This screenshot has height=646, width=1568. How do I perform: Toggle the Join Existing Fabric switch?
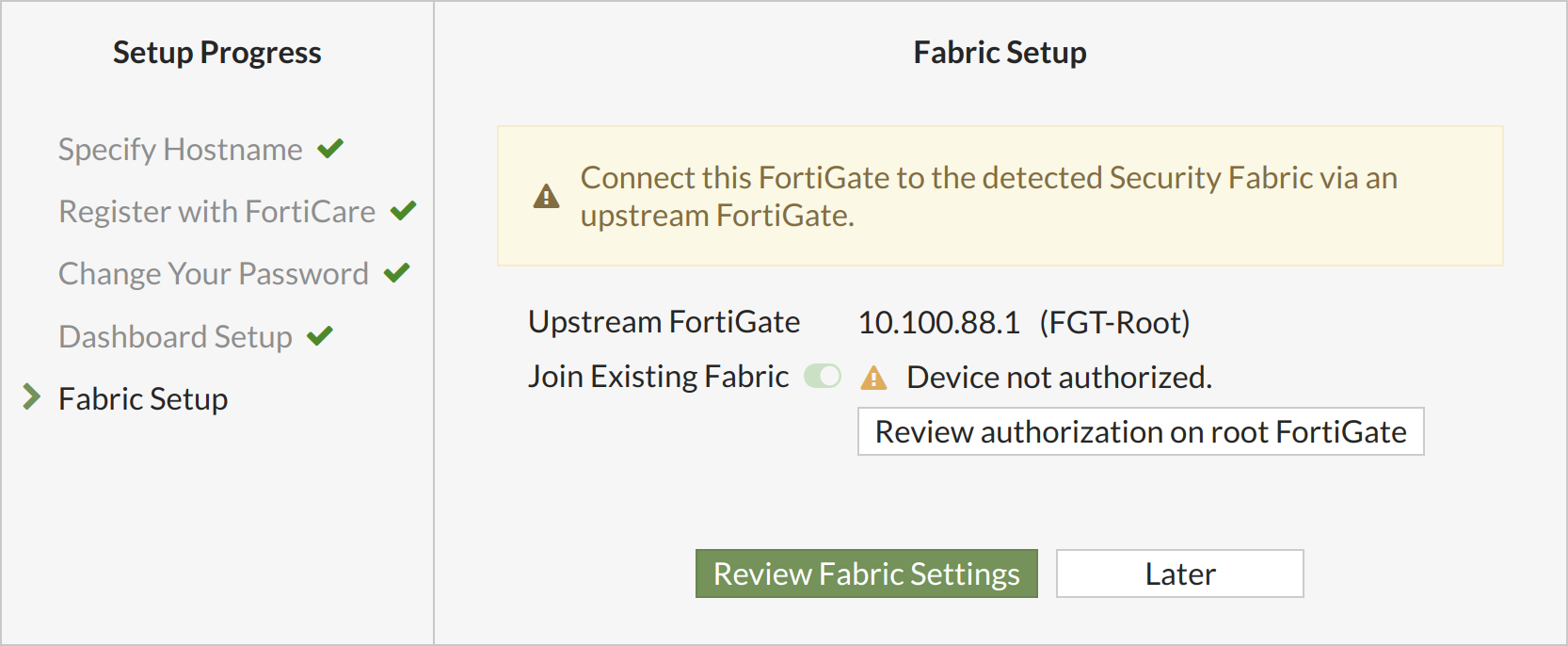tap(822, 377)
